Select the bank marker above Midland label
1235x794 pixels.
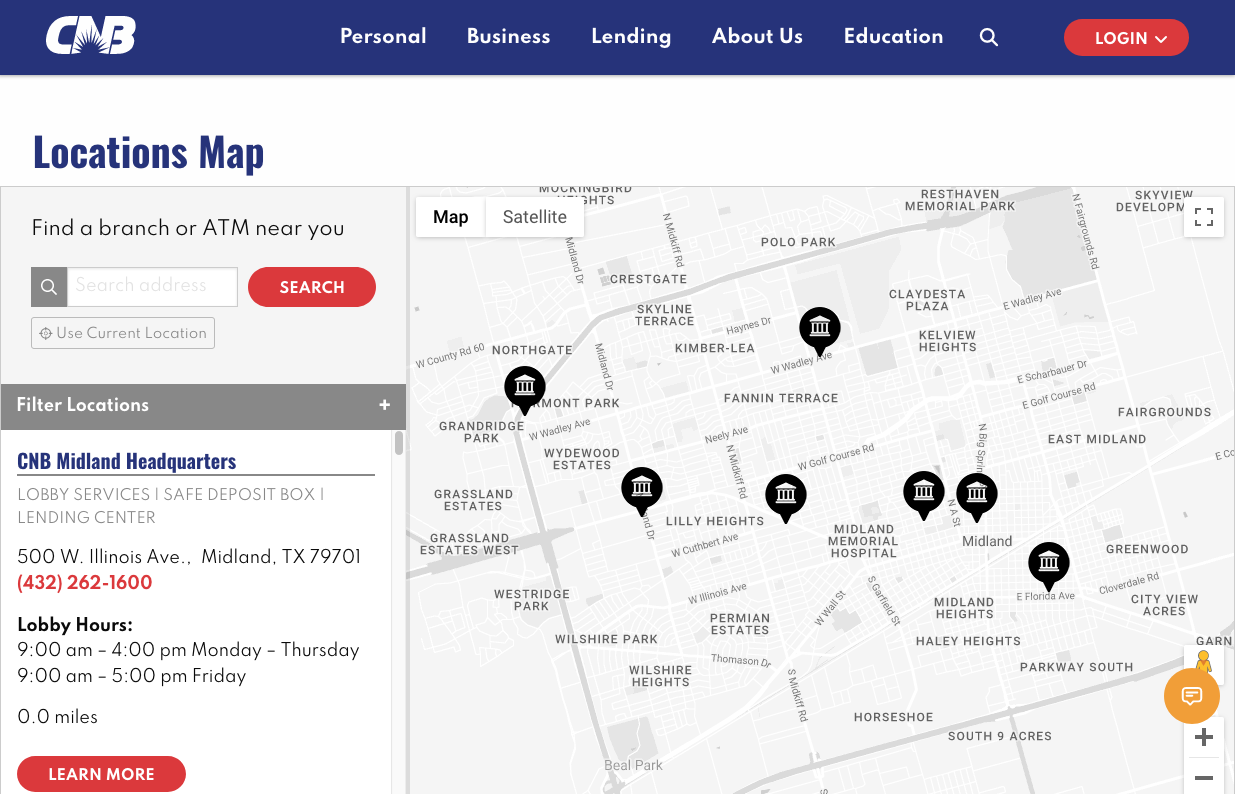pyautogui.click(x=977, y=497)
